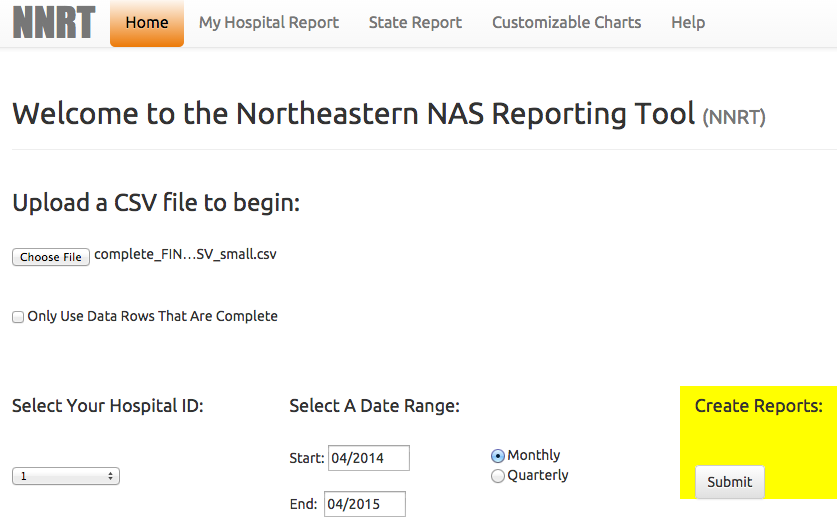This screenshot has height=528, width=837.
Task: Click the 'Upload a CSV file to begin:' heading
Action: click(156, 203)
